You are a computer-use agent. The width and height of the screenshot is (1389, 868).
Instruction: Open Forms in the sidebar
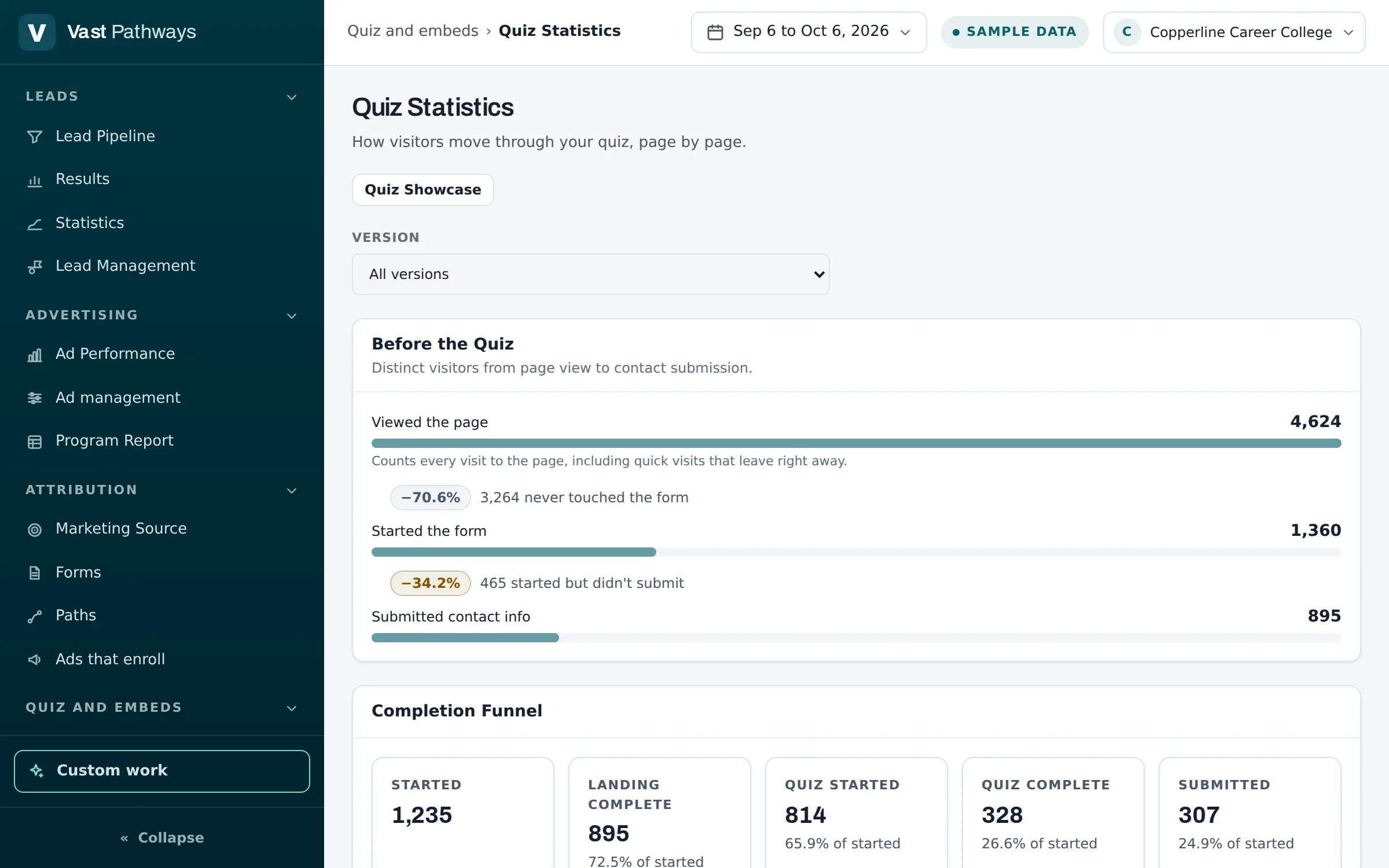click(162, 573)
